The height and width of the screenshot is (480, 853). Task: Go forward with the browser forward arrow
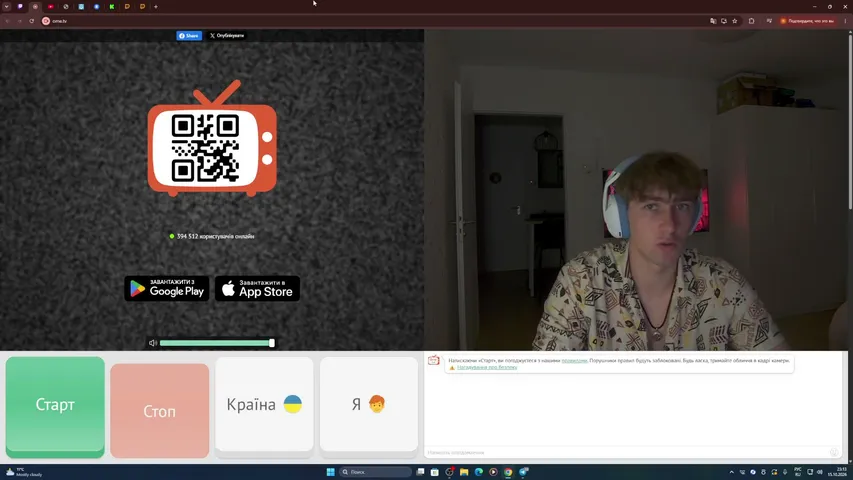[20, 21]
